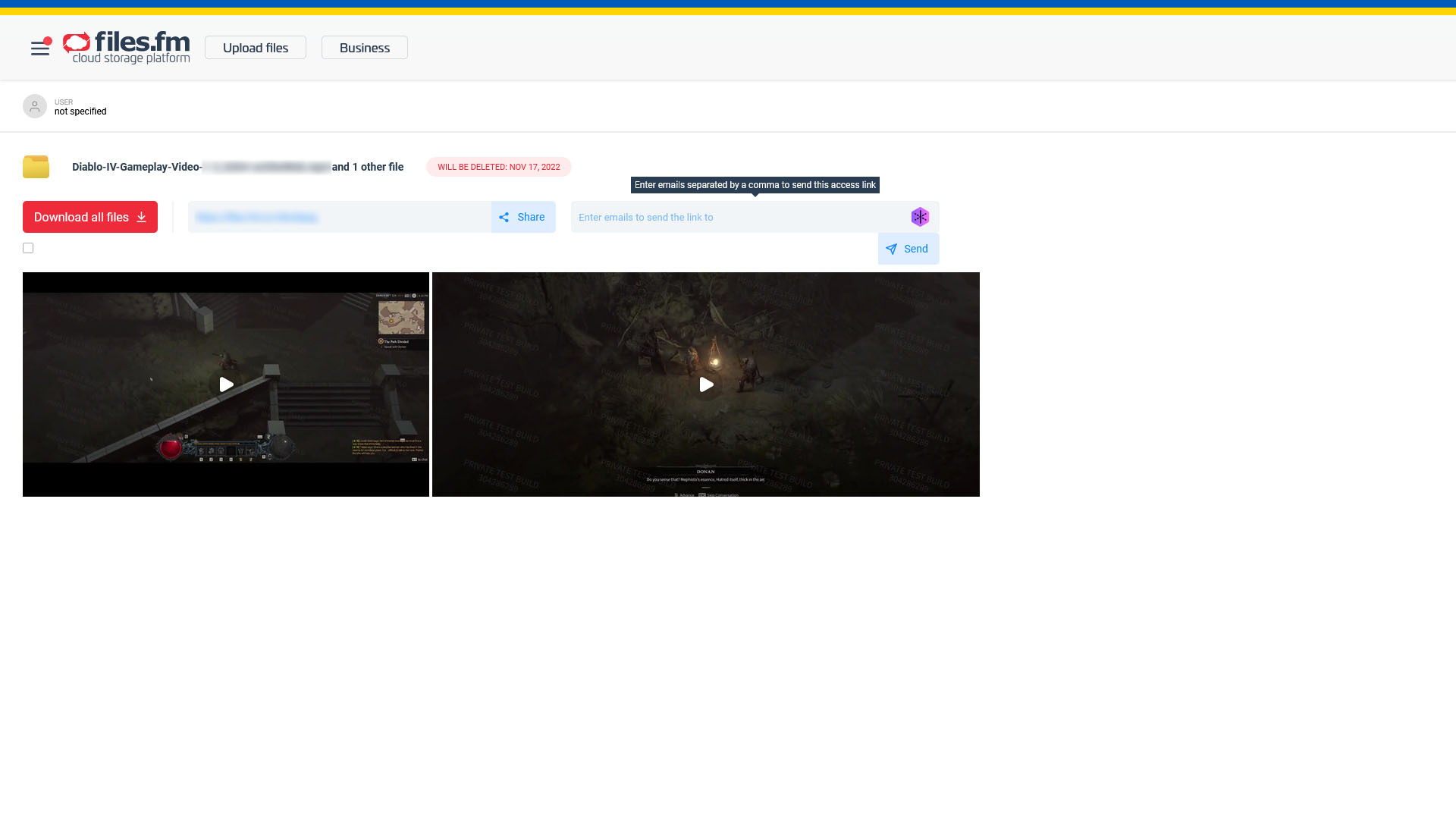This screenshot has height=819, width=1456.
Task: Open the Upload files page
Action: coord(256,48)
